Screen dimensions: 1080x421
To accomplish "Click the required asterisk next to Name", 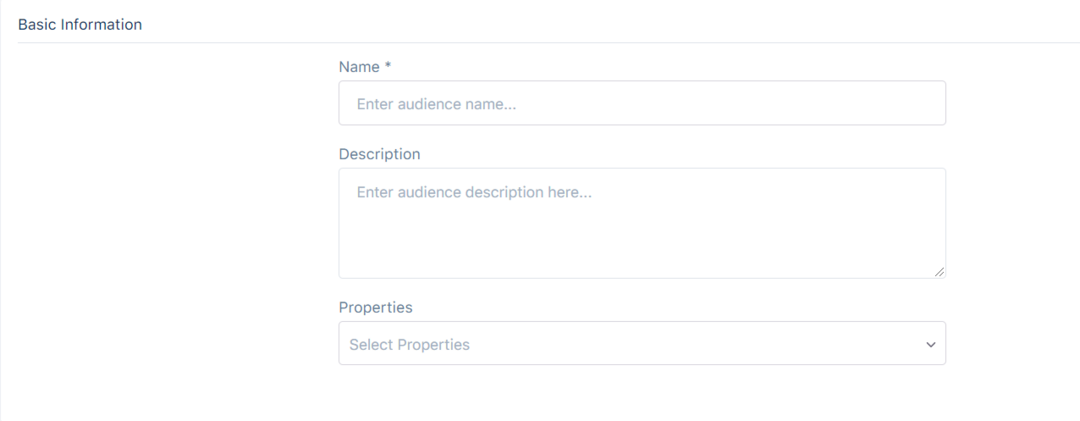I will [x=388, y=66].
